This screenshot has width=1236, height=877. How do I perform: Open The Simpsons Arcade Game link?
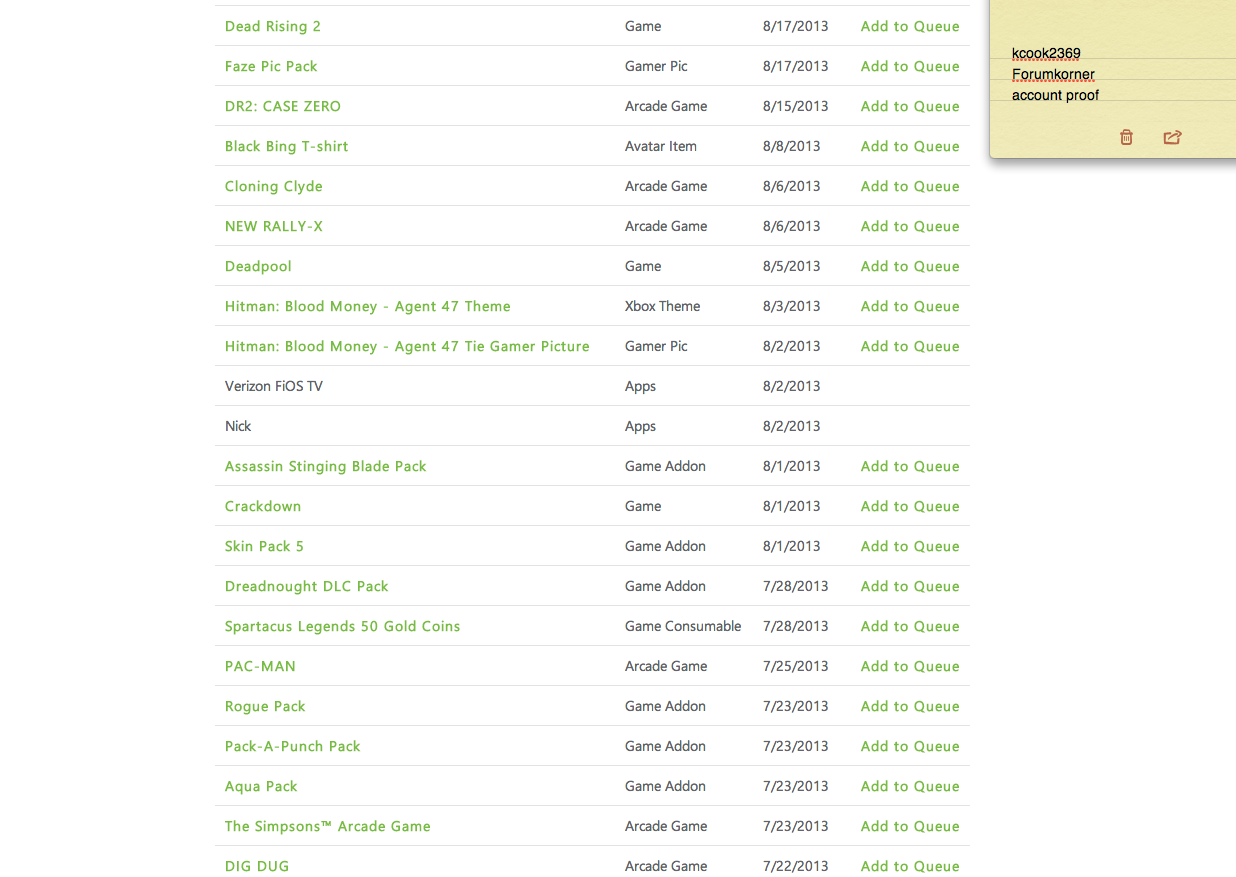(328, 826)
